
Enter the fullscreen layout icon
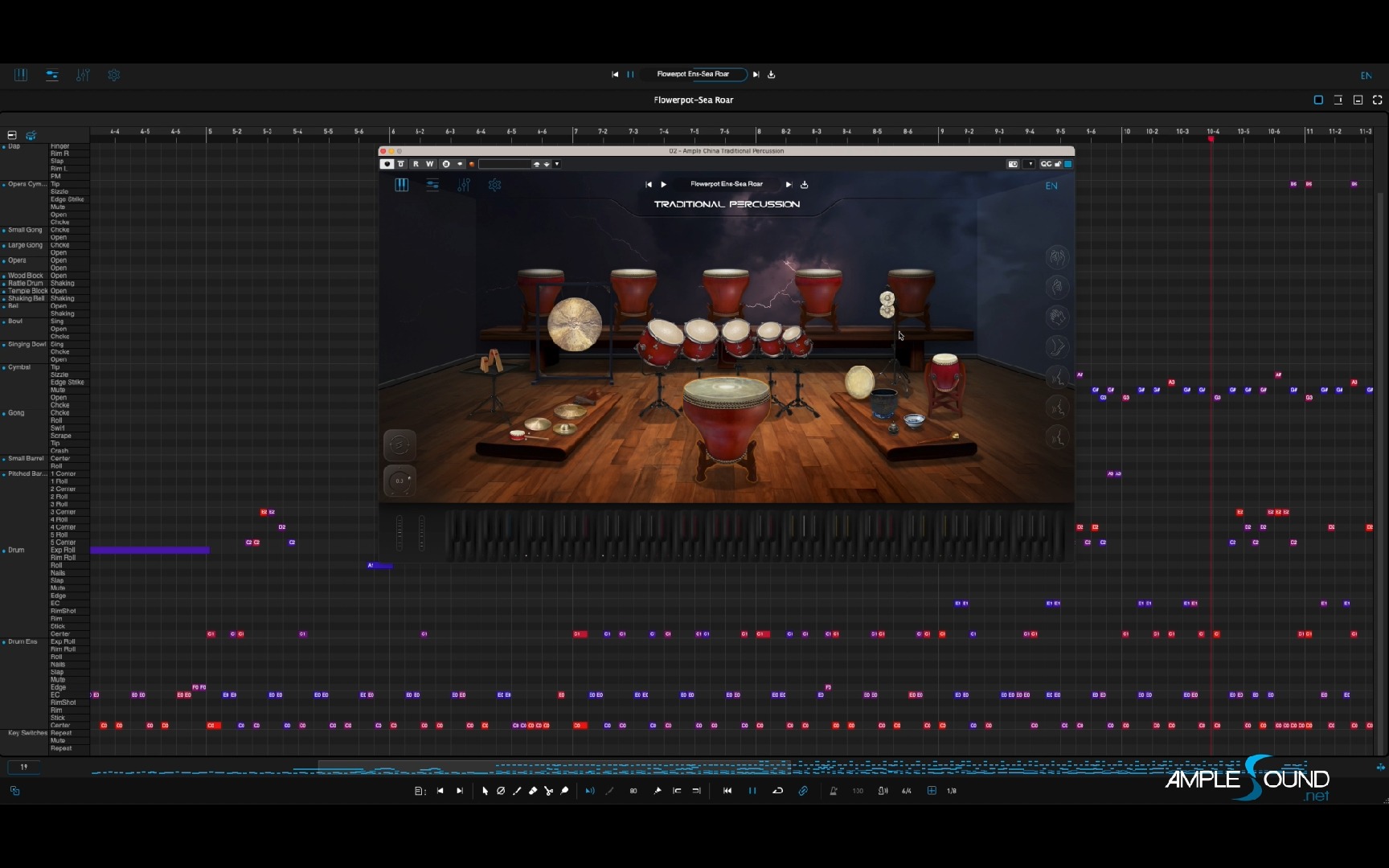click(1377, 100)
